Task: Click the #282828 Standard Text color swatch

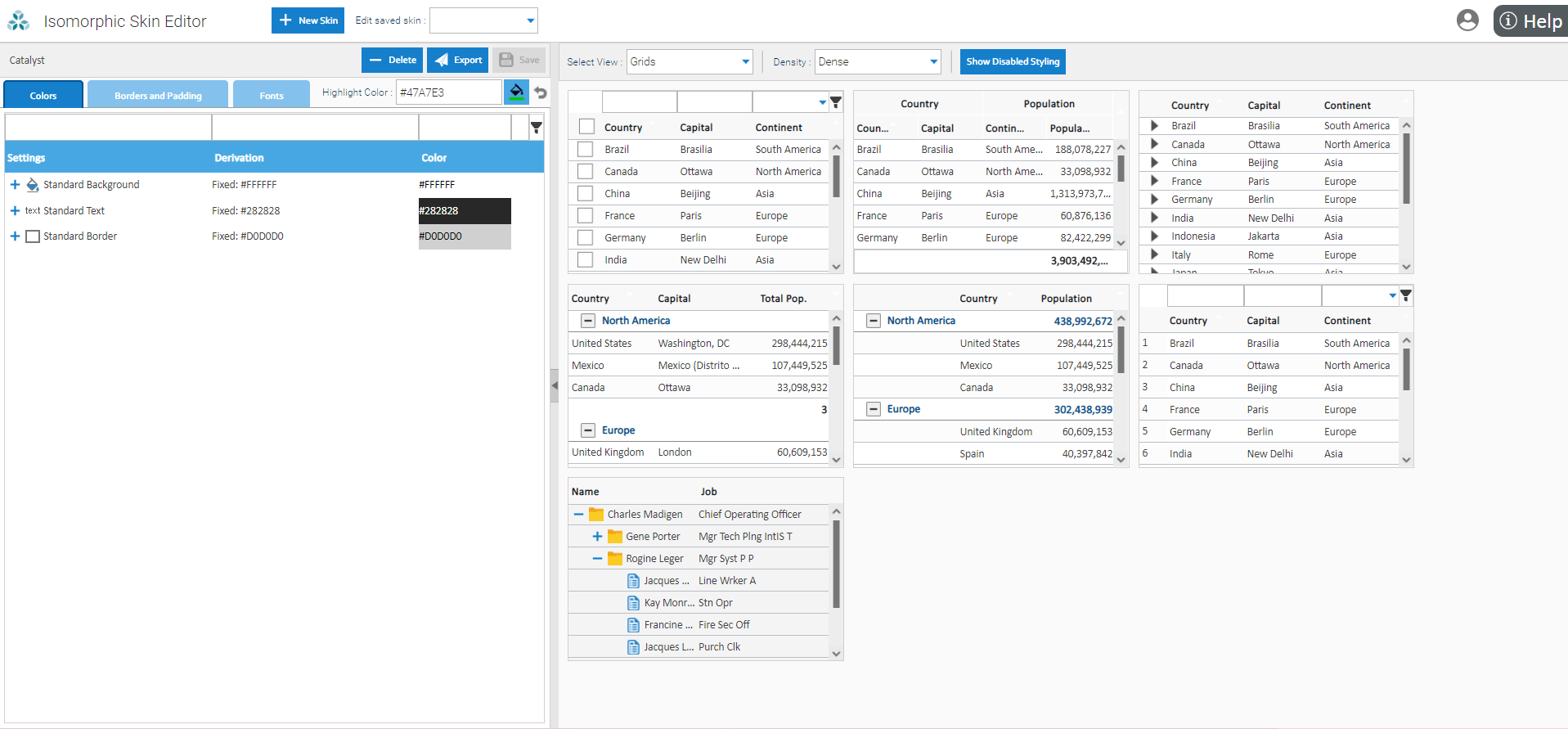Action: [x=465, y=211]
